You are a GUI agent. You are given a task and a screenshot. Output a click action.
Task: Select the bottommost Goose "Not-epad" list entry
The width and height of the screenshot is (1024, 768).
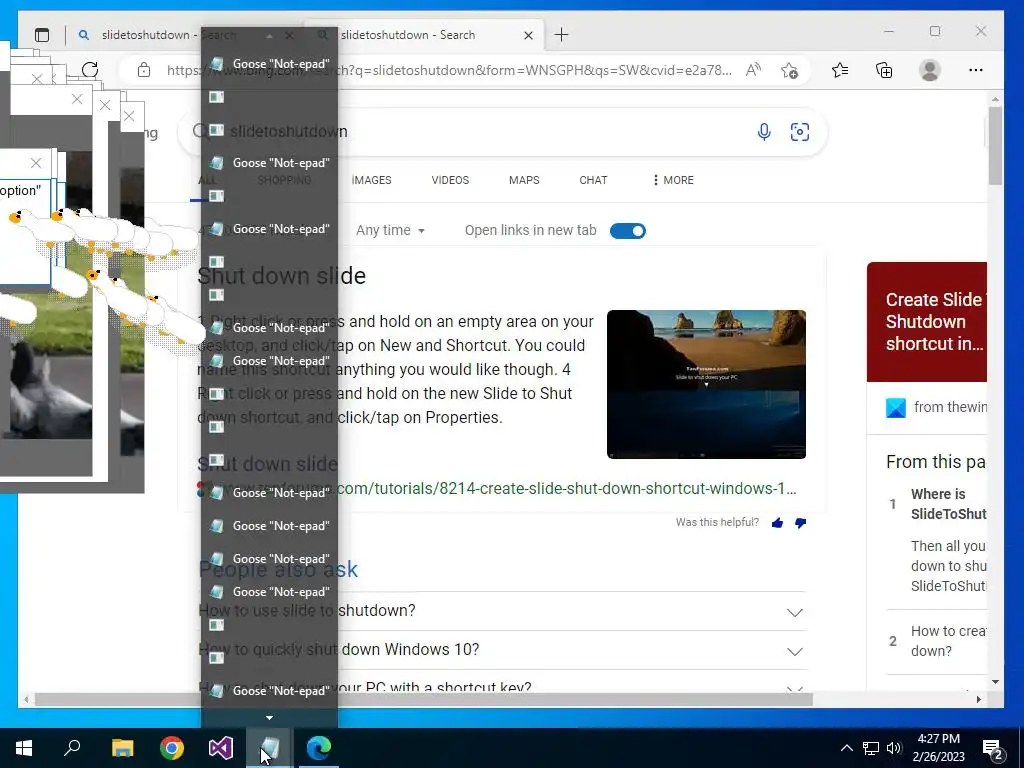[x=269, y=691]
